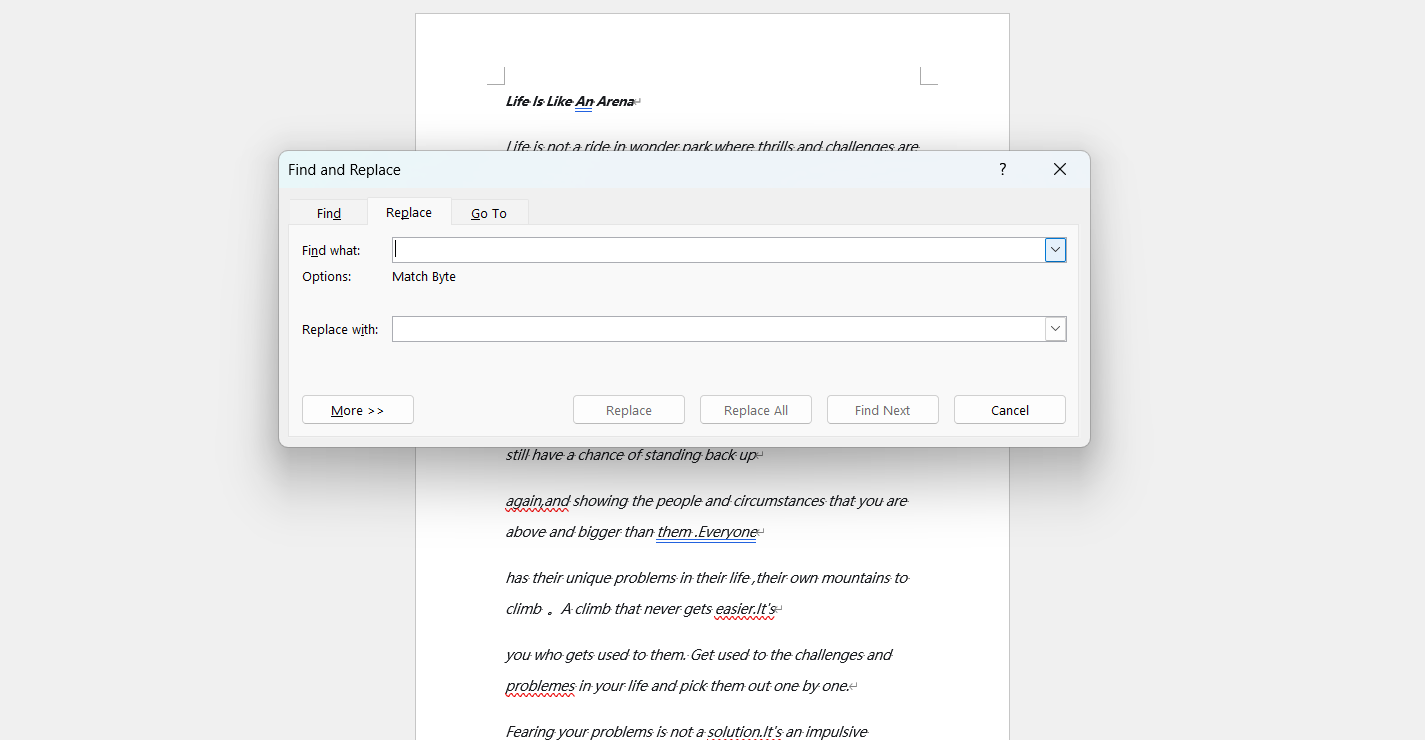This screenshot has height=740, width=1425.
Task: Click the misspelled word problemes
Action: pos(540,686)
